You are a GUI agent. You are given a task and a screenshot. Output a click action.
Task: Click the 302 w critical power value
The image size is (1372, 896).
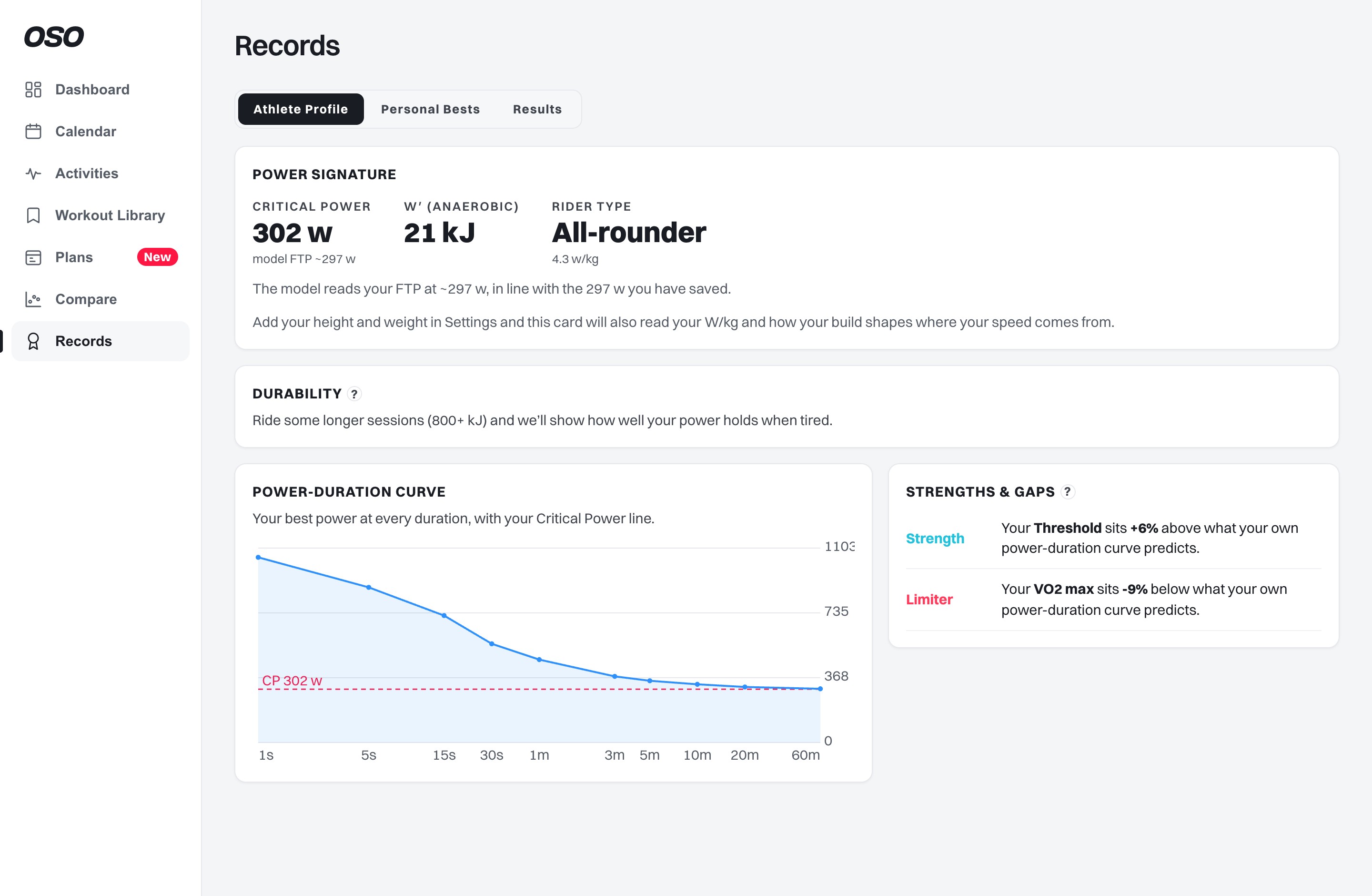[x=293, y=233]
